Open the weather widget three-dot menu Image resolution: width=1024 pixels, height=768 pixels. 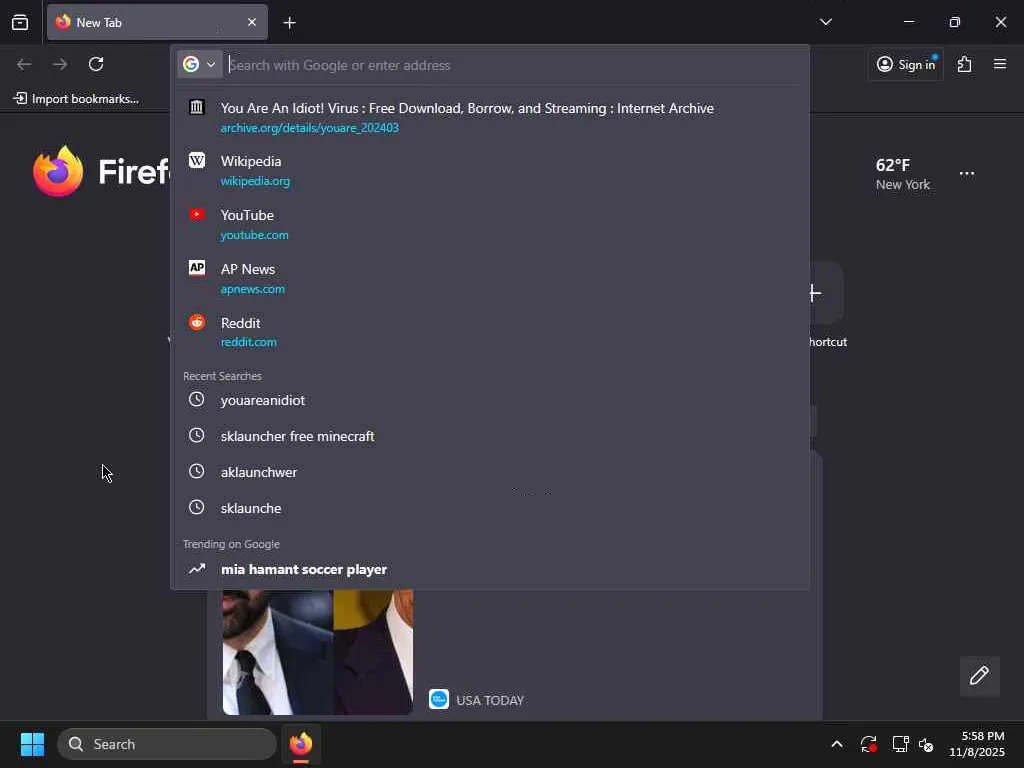[967, 174]
